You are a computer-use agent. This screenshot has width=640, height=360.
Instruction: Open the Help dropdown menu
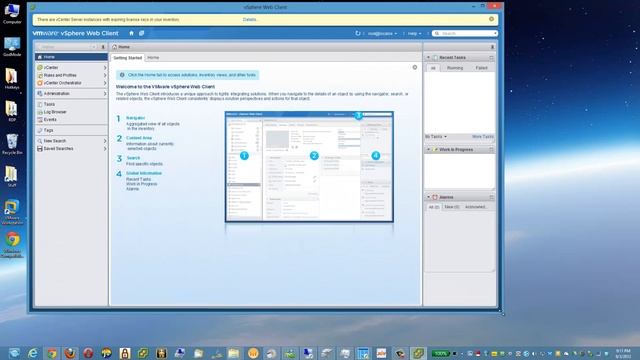point(414,33)
